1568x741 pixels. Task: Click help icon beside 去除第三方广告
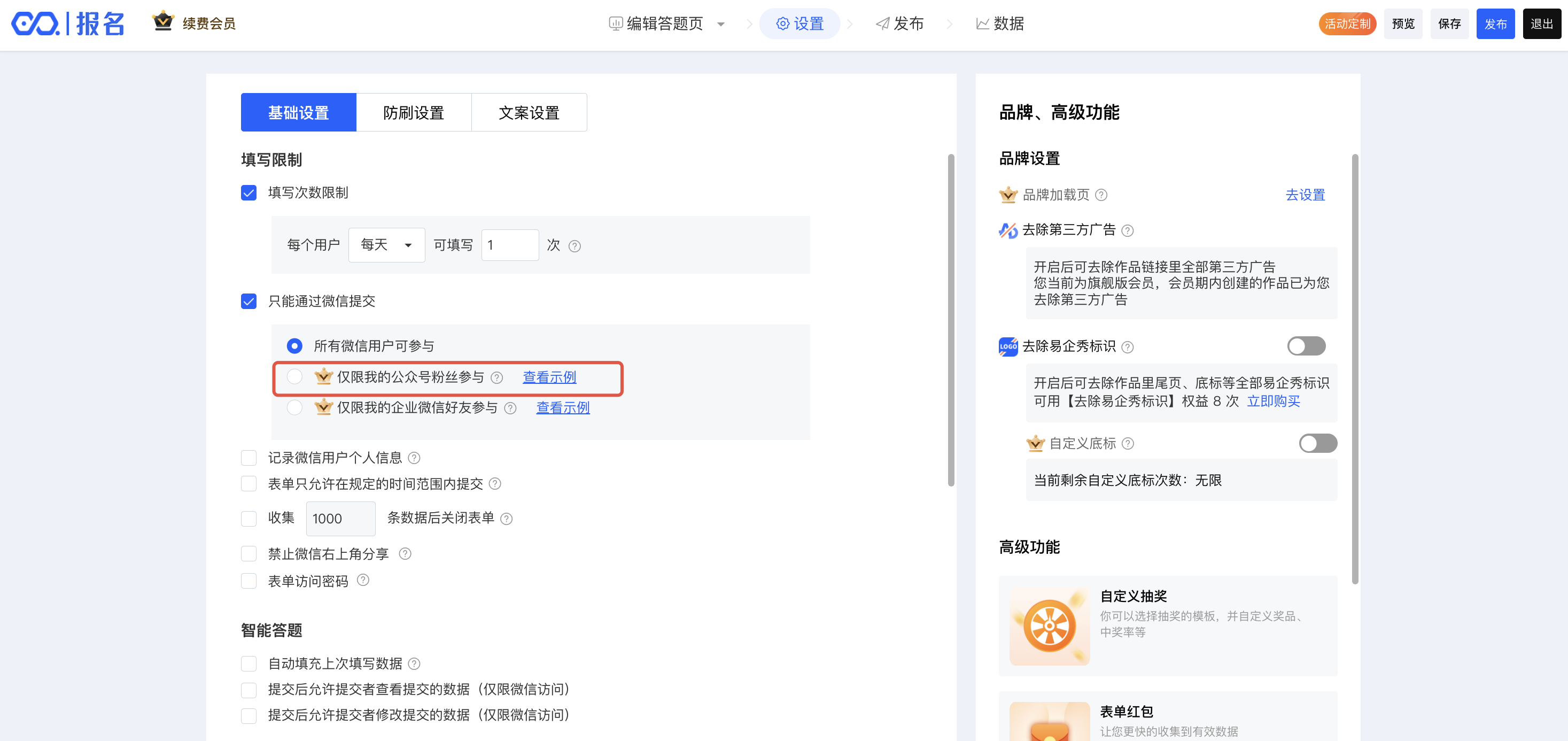pyautogui.click(x=1127, y=231)
